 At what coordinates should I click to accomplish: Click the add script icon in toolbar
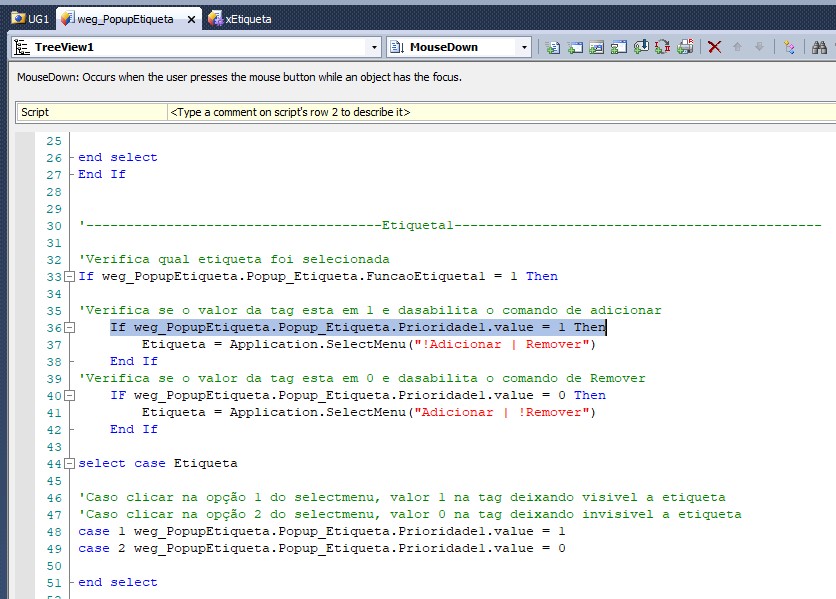553,47
